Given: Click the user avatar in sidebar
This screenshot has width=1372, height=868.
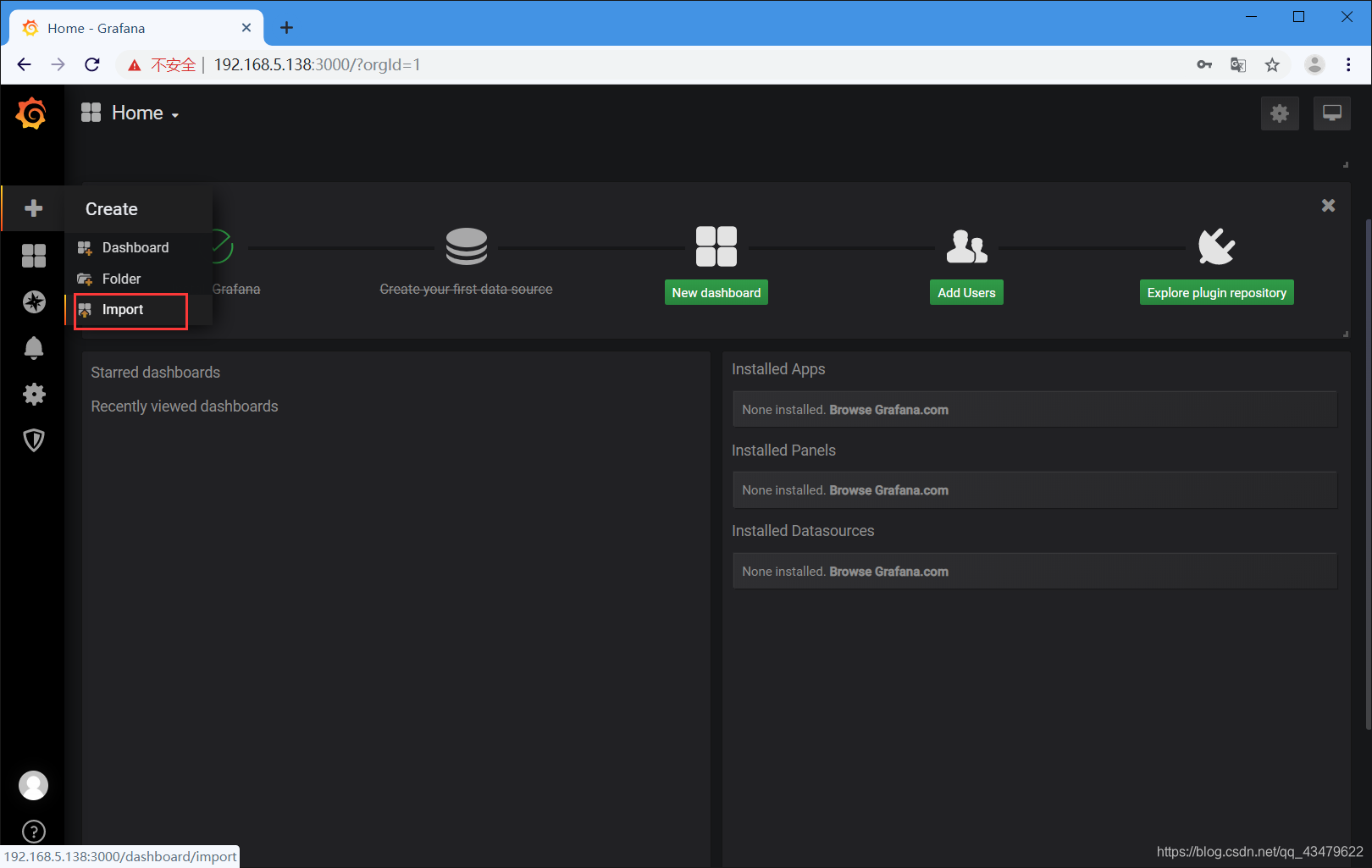Looking at the screenshot, I should coord(34,785).
